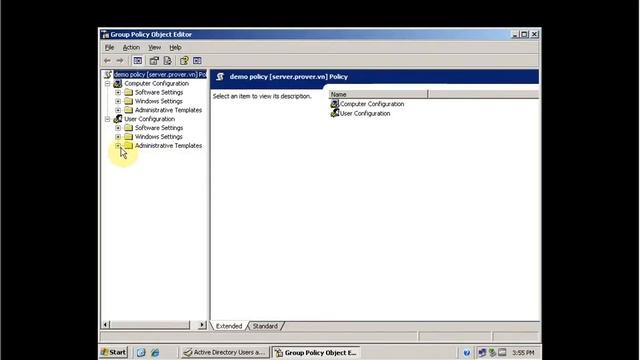640x360 pixels.
Task: Click the Properties toolbar icon
Action: 154,61
